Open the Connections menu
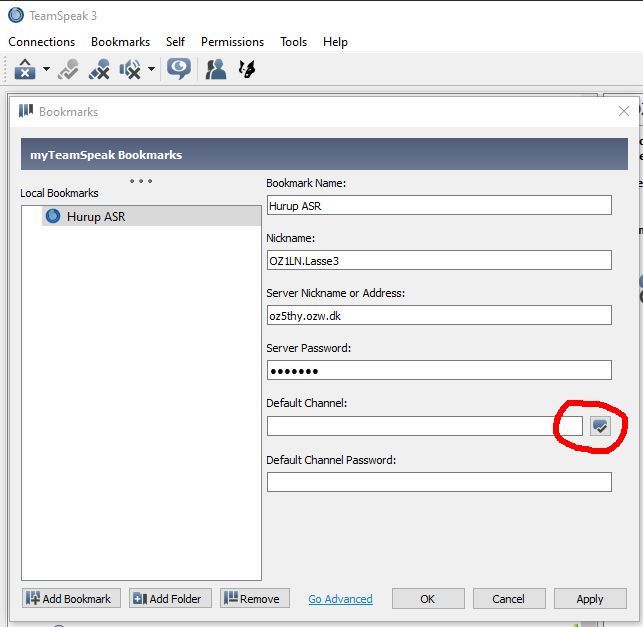643x627 pixels. coord(41,42)
